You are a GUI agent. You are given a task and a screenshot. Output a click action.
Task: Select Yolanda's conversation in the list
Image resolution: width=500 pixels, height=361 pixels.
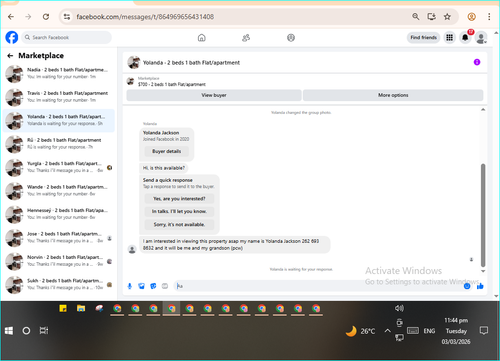pyautogui.click(x=59, y=120)
